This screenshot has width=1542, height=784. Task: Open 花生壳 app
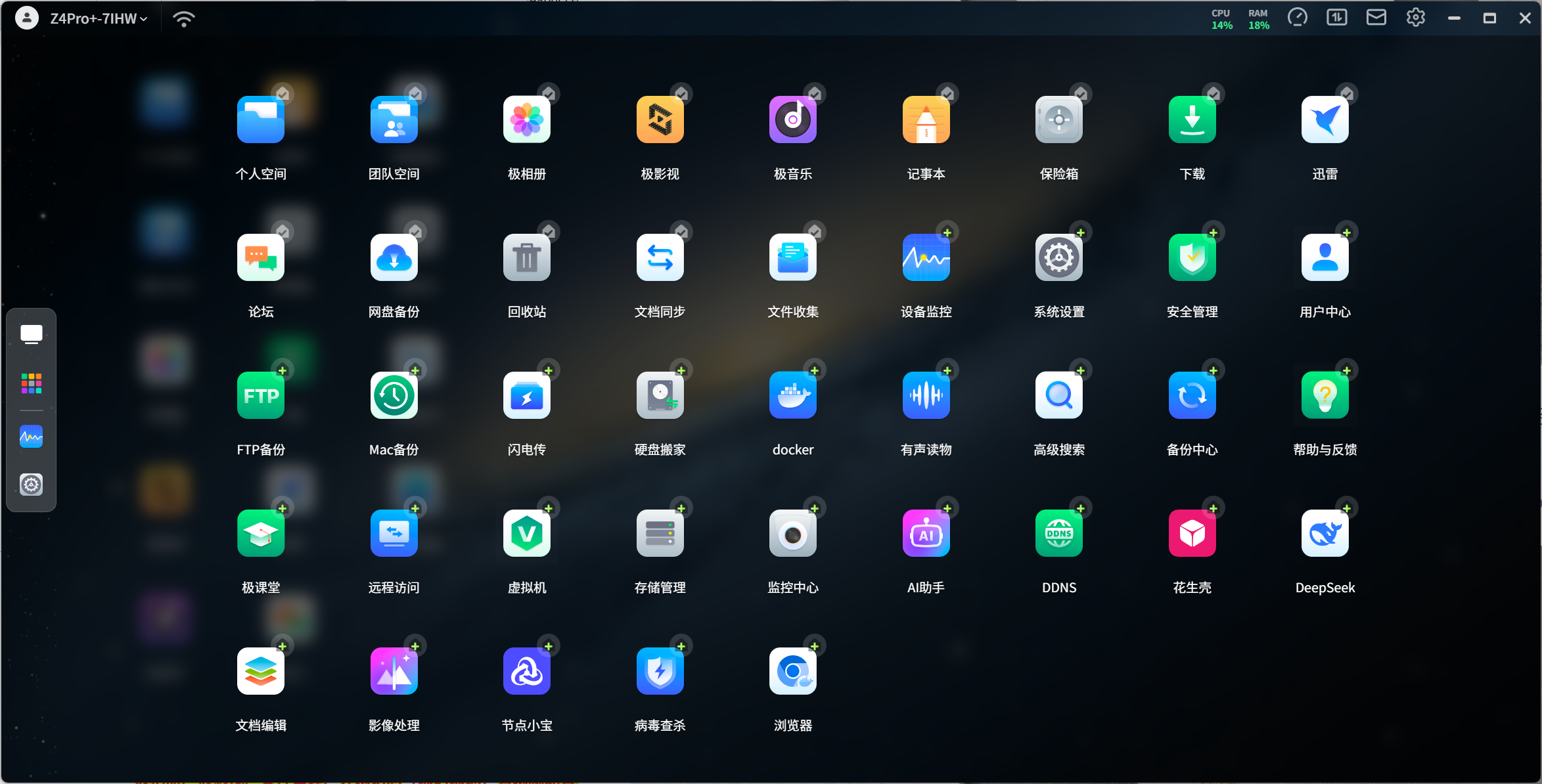click(x=1192, y=533)
